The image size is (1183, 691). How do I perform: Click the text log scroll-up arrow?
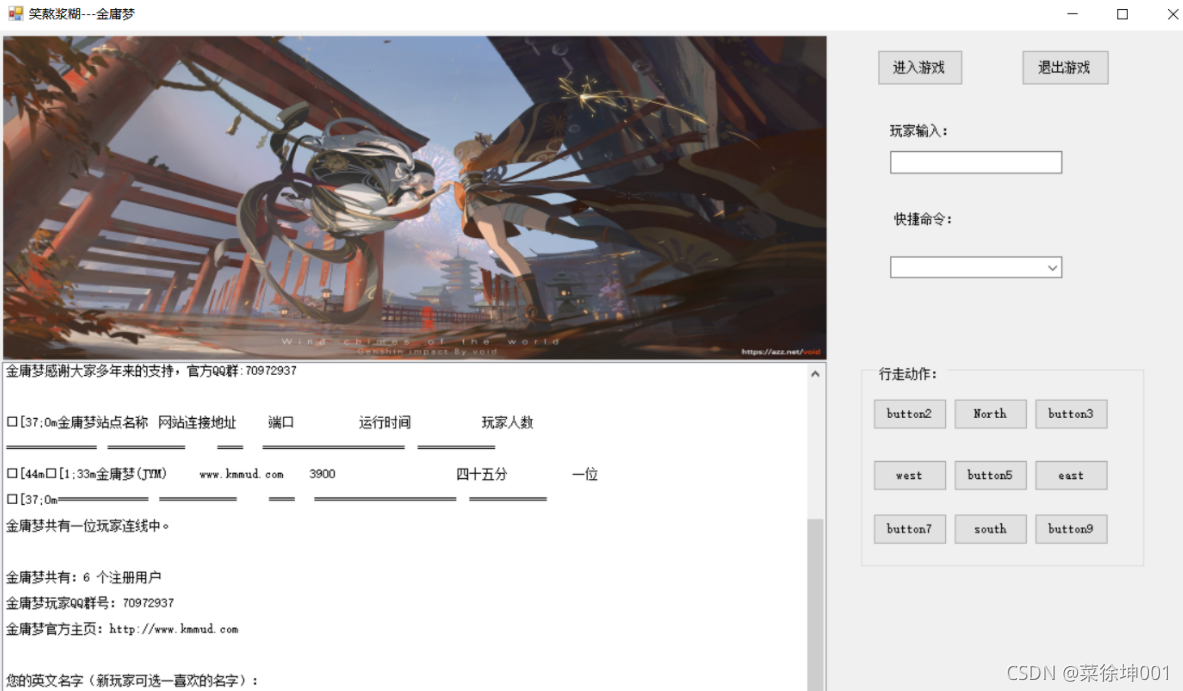click(815, 373)
